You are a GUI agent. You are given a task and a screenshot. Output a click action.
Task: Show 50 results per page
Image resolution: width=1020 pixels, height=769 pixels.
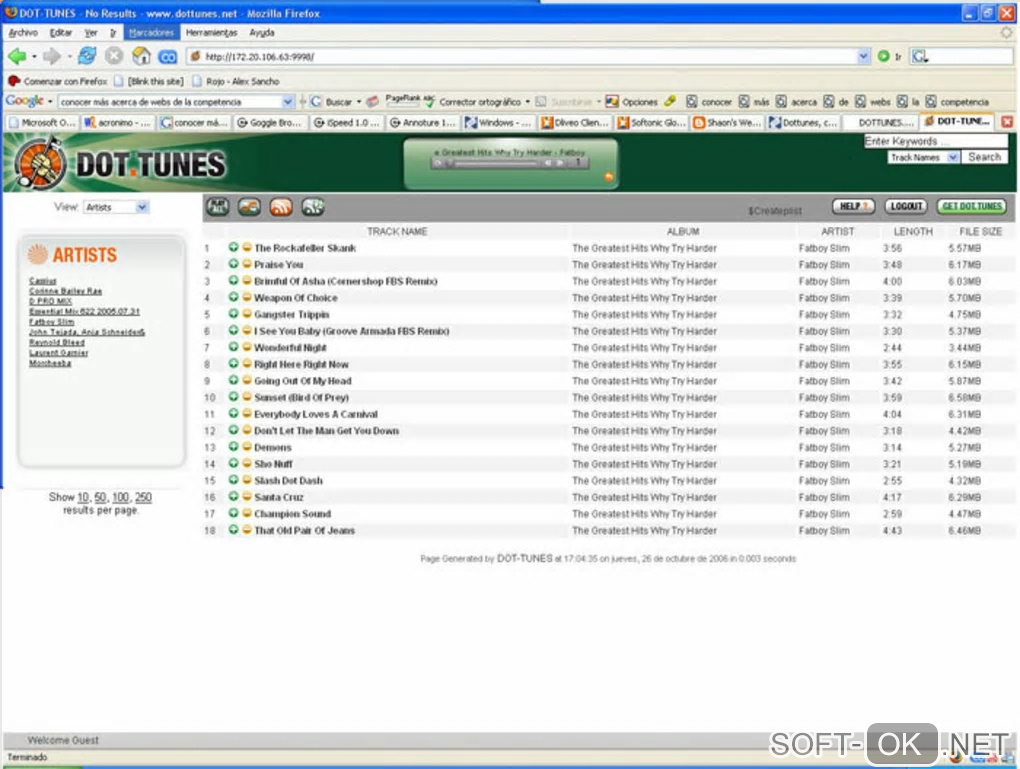[x=100, y=497]
